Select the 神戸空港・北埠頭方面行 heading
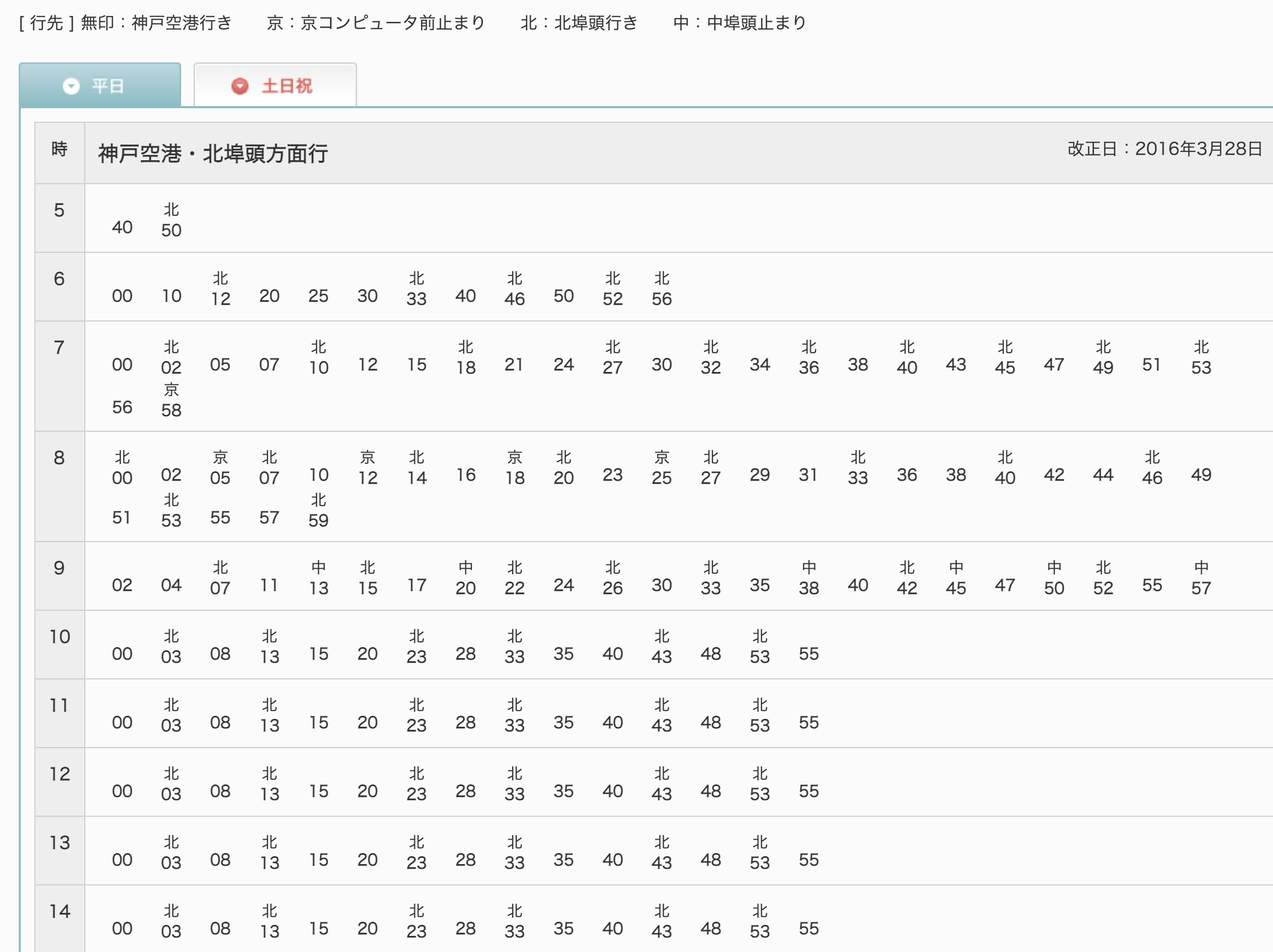This screenshot has height=952, width=1273. point(213,153)
